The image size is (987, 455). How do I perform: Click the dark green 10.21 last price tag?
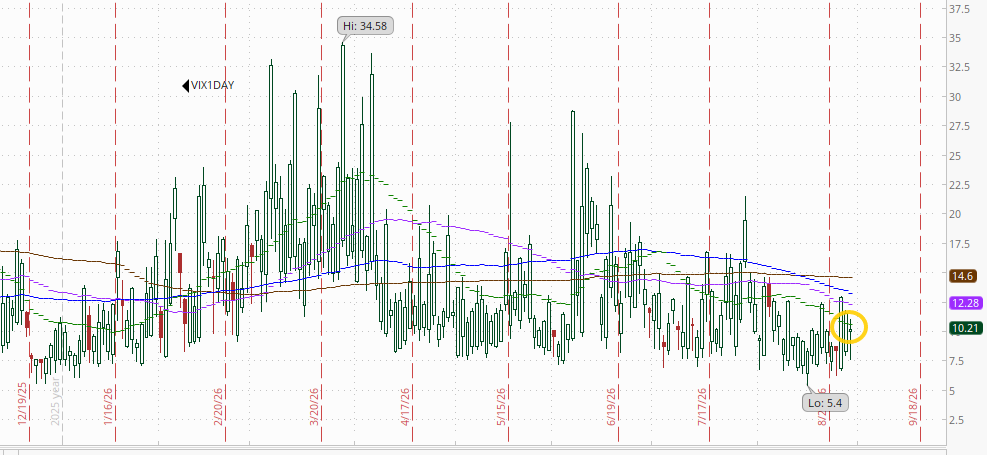click(x=966, y=328)
